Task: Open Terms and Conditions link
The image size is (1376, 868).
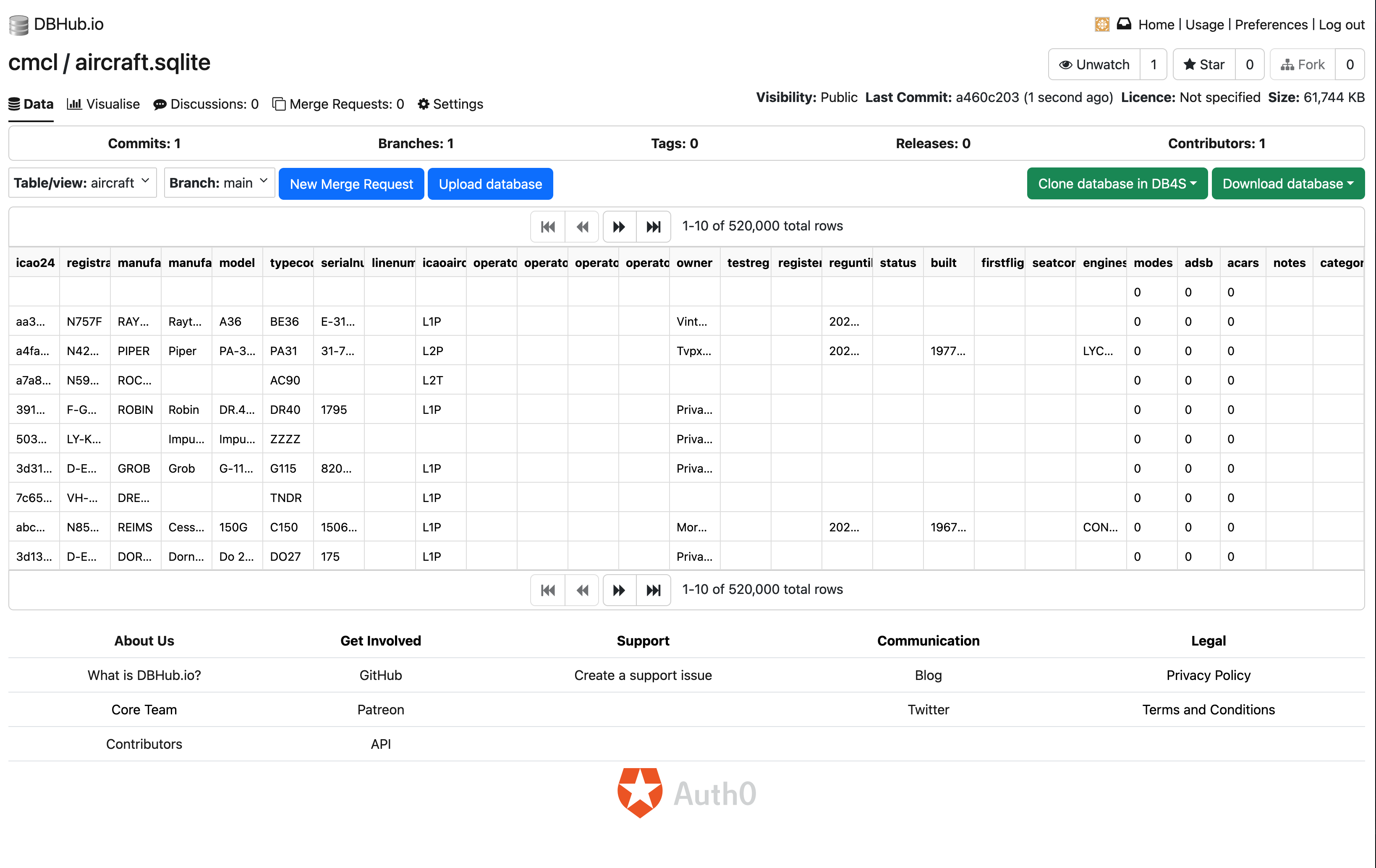Action: click(x=1209, y=710)
